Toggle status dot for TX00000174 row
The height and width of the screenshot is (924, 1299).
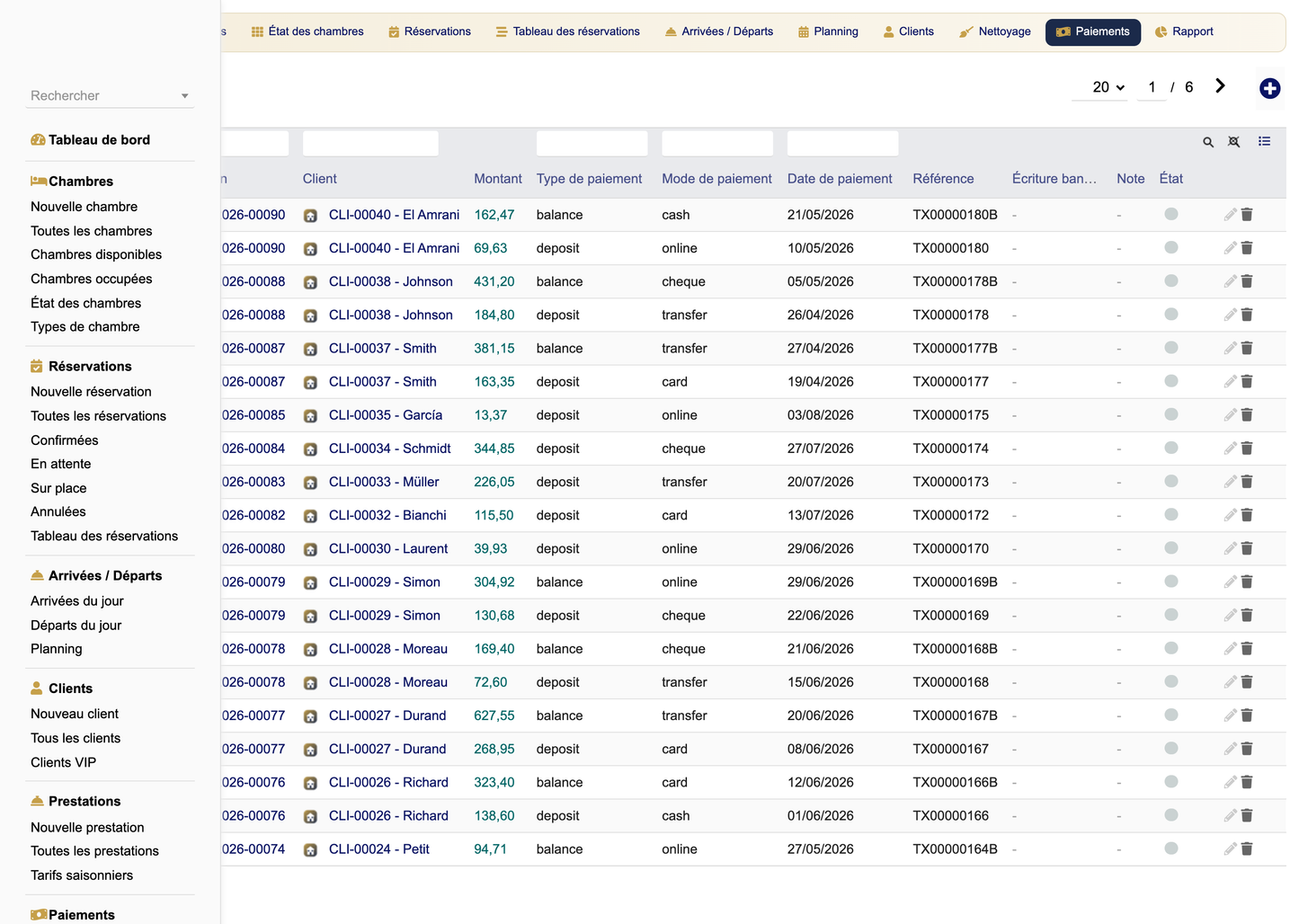click(1170, 448)
